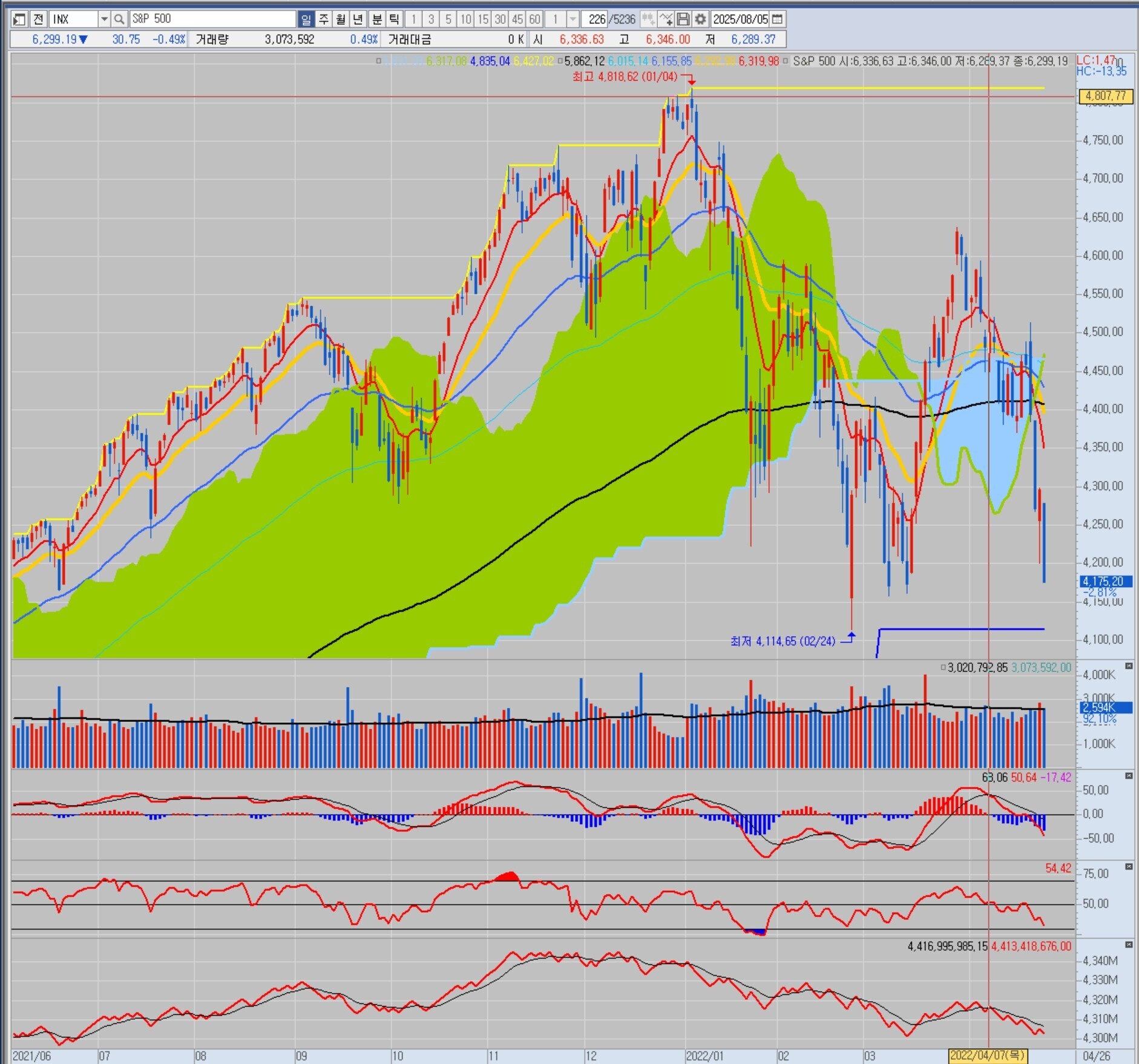The height and width of the screenshot is (1064, 1139).
Task: Click the INX symbol code field
Action: click(73, 19)
